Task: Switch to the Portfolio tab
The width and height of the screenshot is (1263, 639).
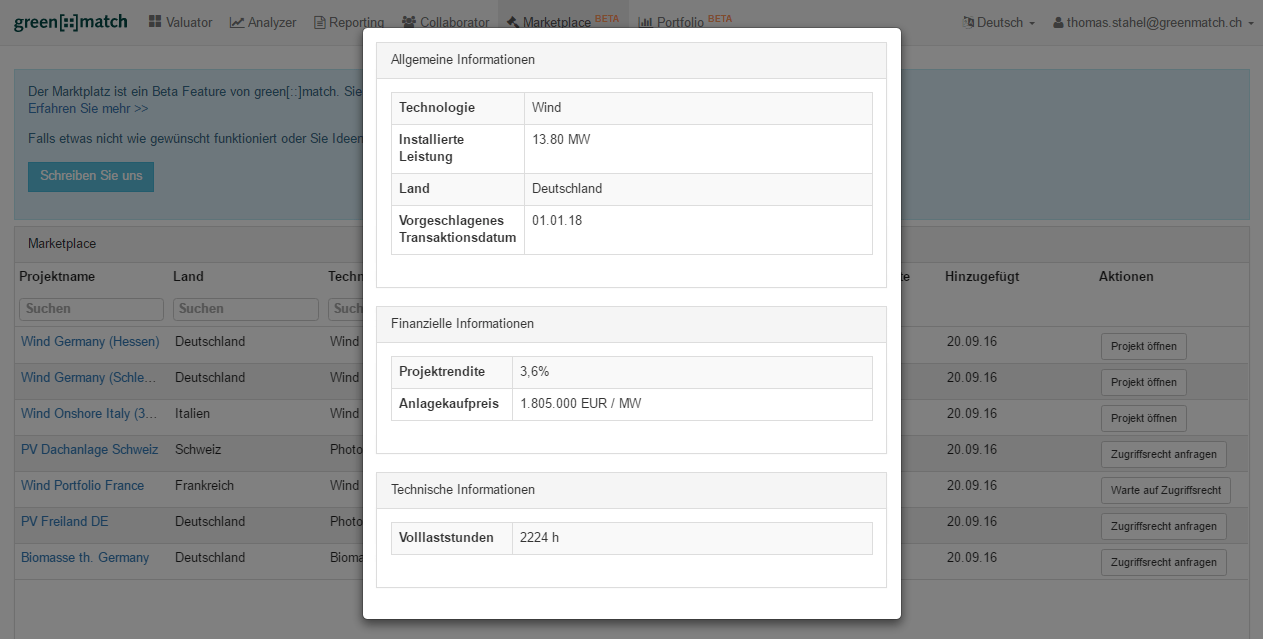Action: pos(680,22)
